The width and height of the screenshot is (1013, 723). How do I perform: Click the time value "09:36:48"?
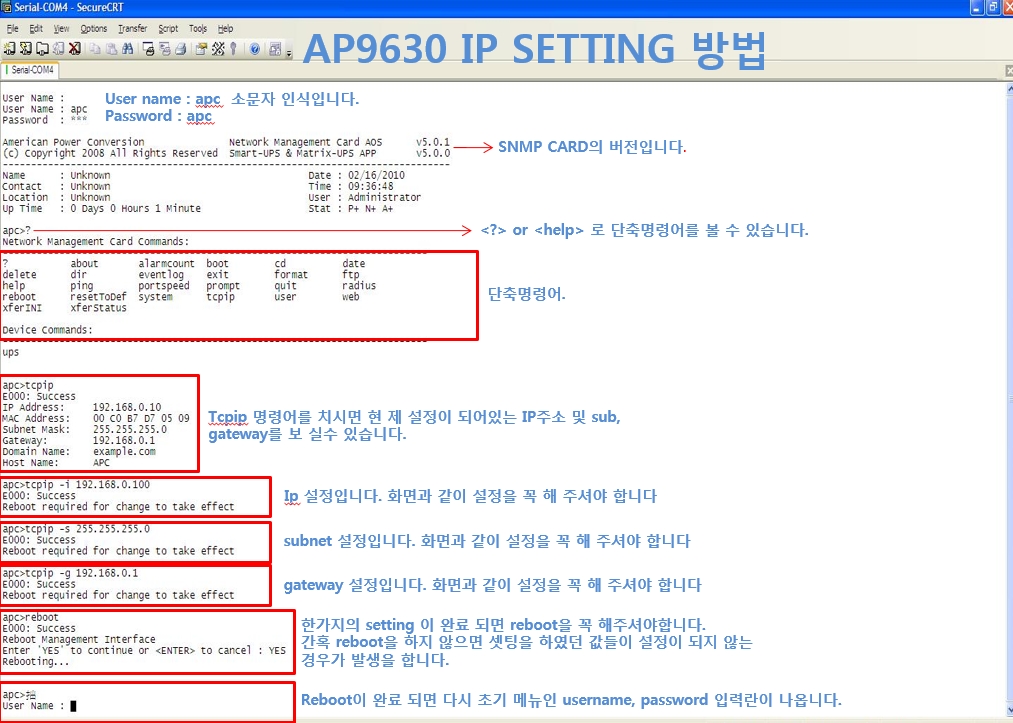[x=371, y=186]
